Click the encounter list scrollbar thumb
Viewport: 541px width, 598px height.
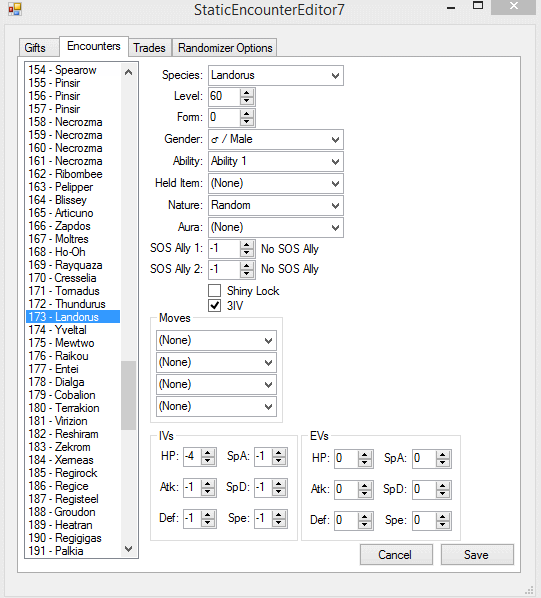[x=128, y=395]
